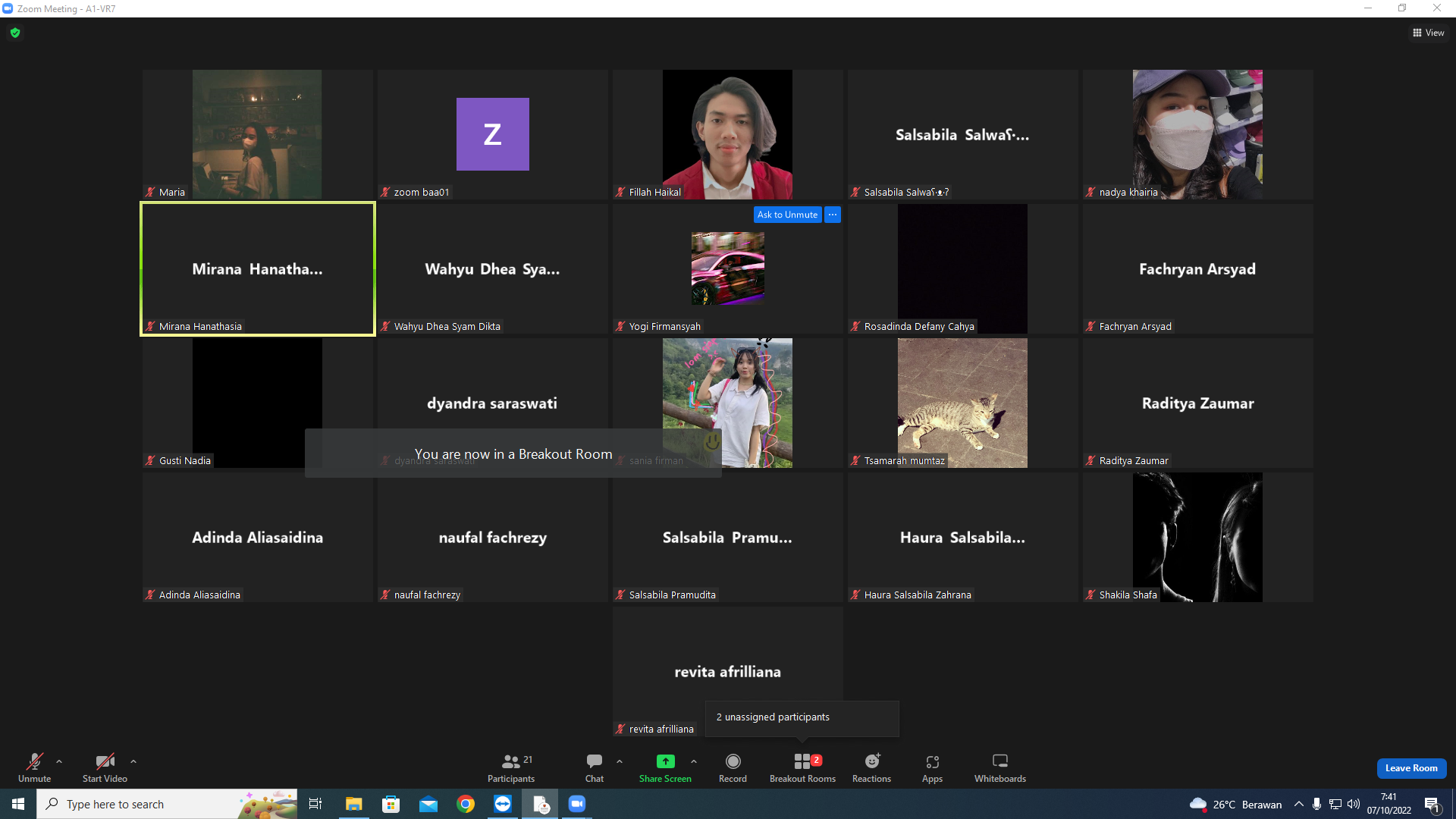Viewport: 1456px width, 819px height.
Task: Open TeamViewer from the taskbar
Action: pyautogui.click(x=503, y=804)
